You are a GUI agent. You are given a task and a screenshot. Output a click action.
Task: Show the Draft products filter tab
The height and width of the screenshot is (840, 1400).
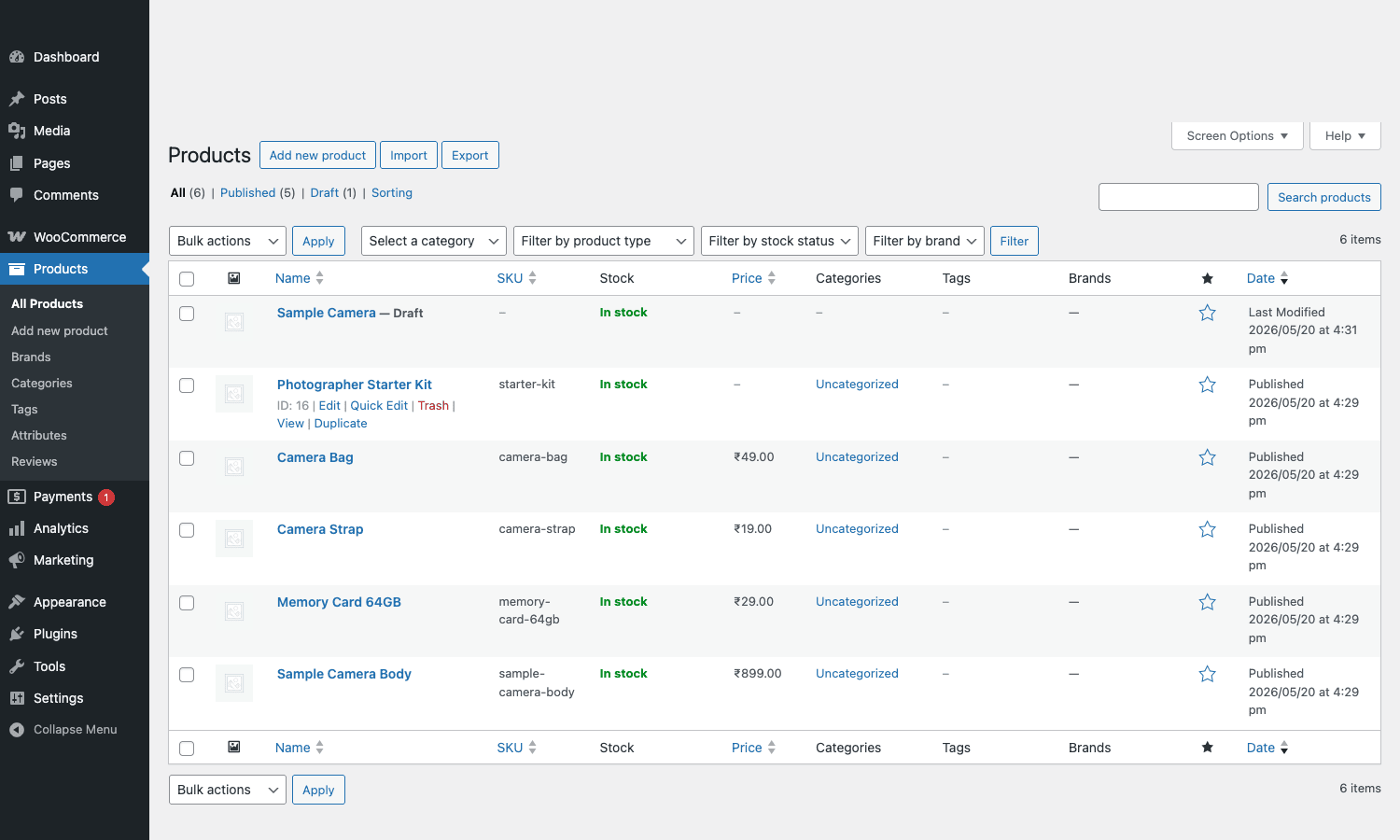[x=325, y=192]
